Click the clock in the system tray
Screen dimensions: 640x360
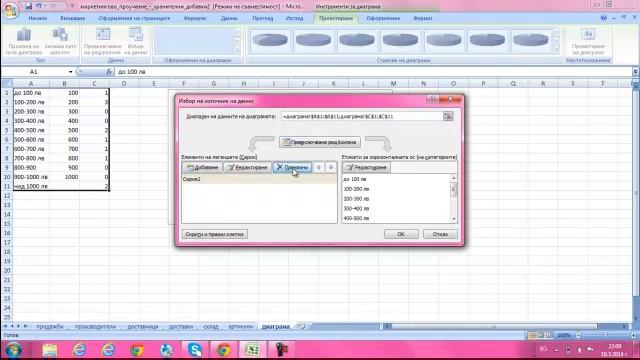click(614, 350)
